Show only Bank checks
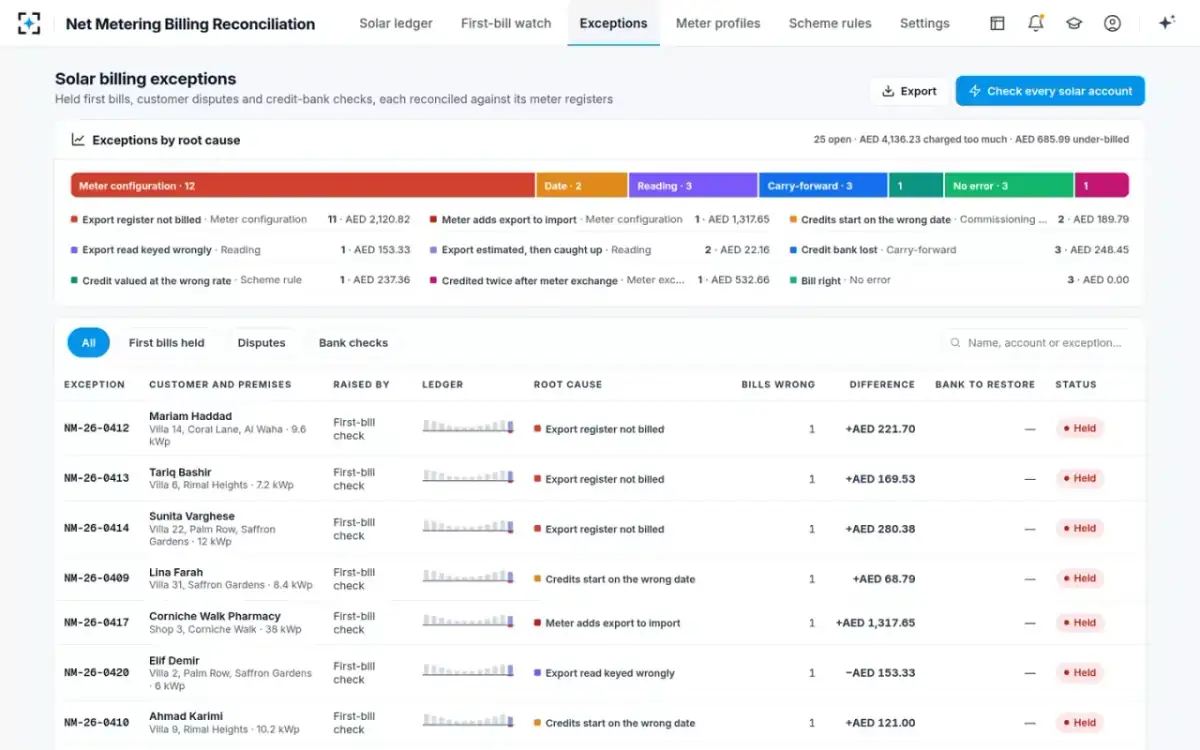The height and width of the screenshot is (750, 1200). (x=353, y=343)
